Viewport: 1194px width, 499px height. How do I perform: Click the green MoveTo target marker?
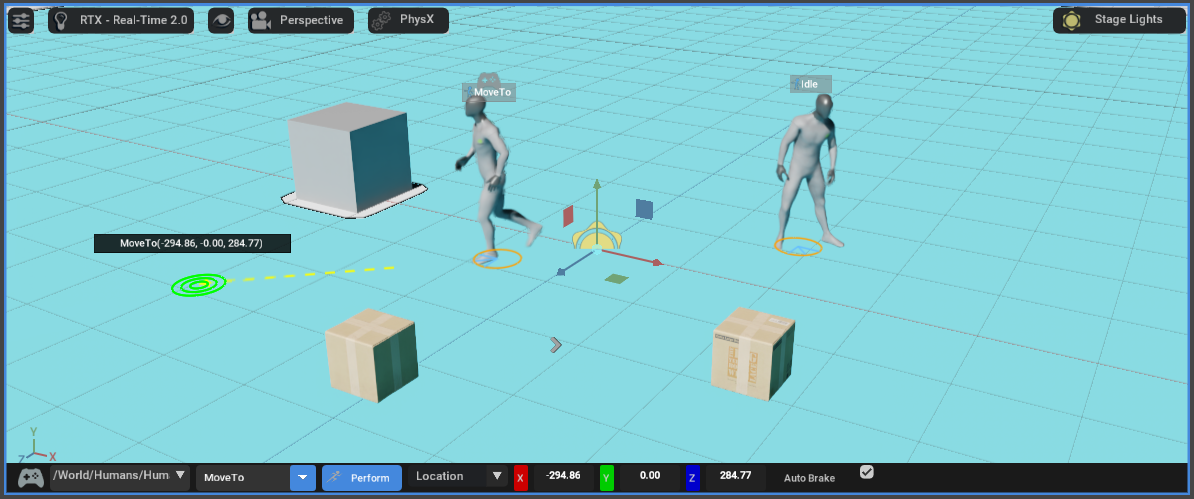(x=199, y=285)
